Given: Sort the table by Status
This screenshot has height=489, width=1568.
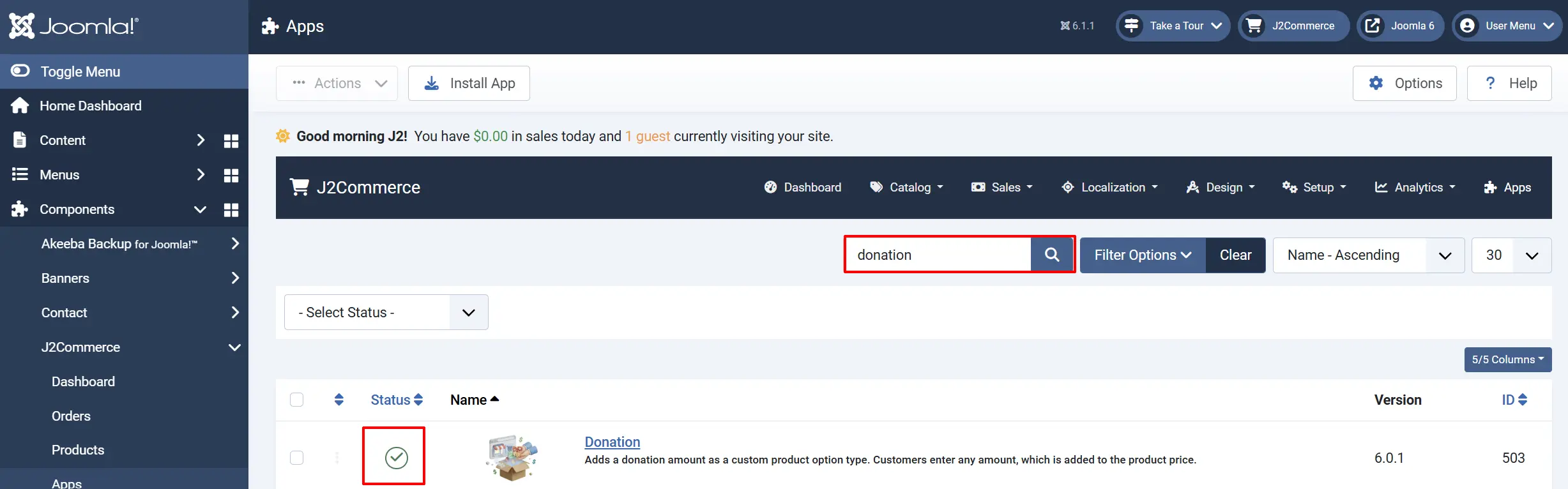Looking at the screenshot, I should 397,400.
